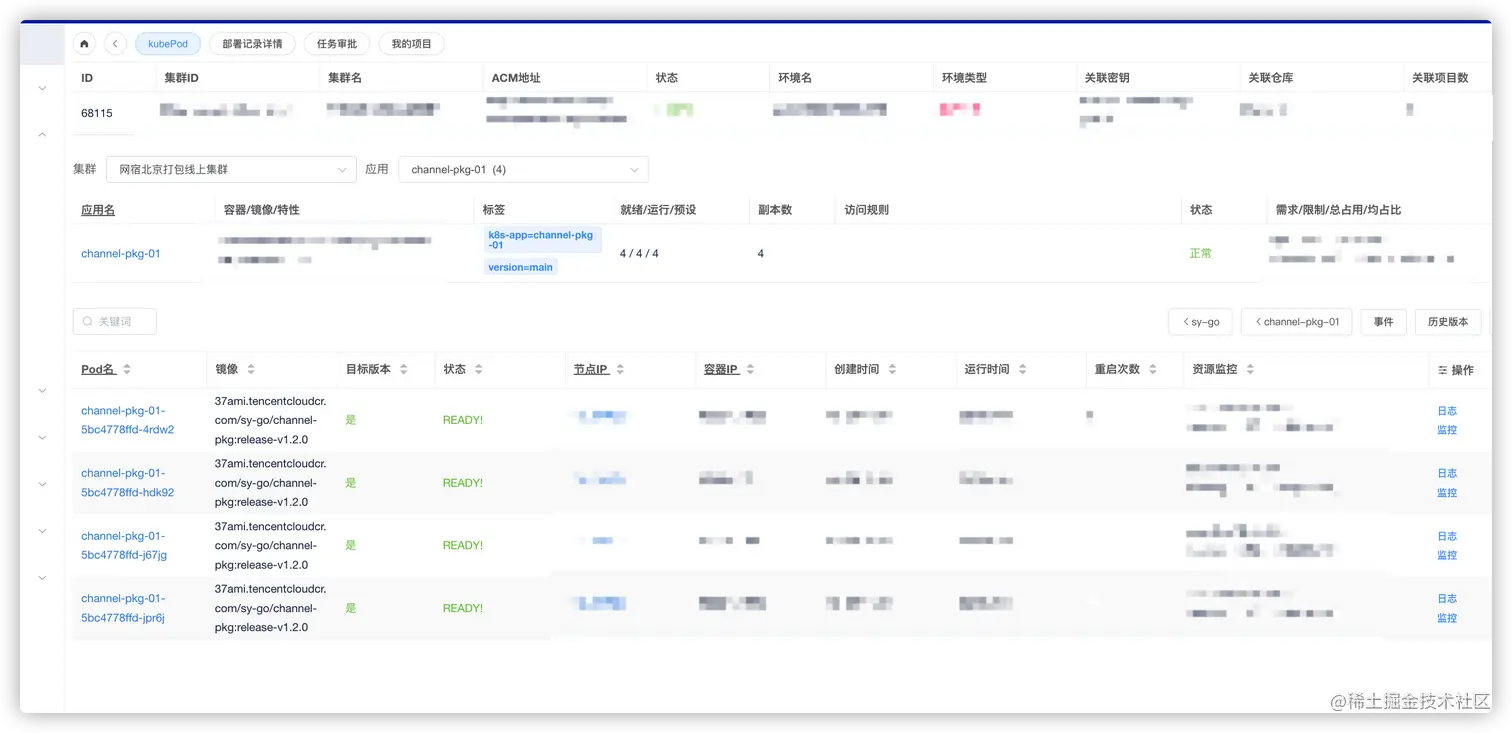Click the 副本数 column header
This screenshot has width=1512, height=733.
click(775, 210)
